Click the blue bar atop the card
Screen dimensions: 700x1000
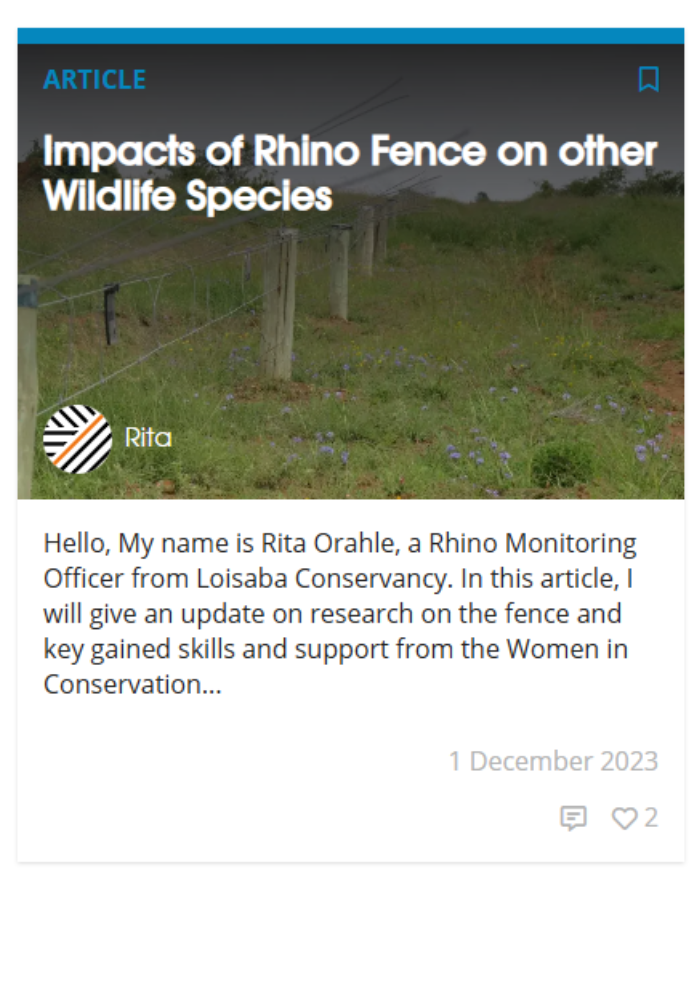click(x=351, y=36)
